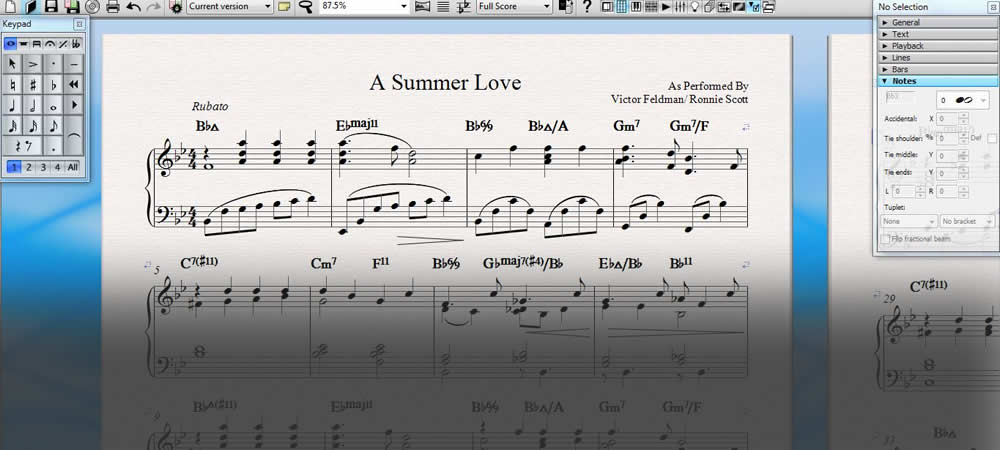Toggle the Keypad window toolbar button
Viewport: 1000px width, 450px height.
click(622, 6)
